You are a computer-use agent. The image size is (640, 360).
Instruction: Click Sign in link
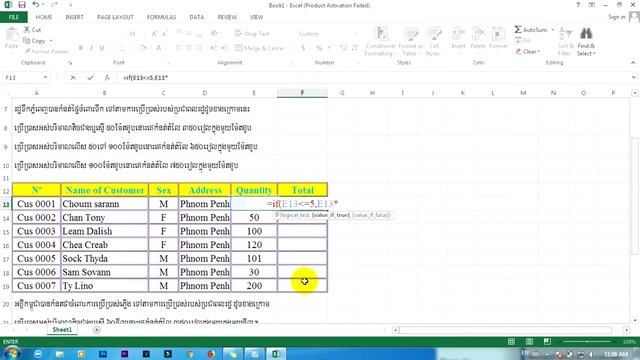616,17
